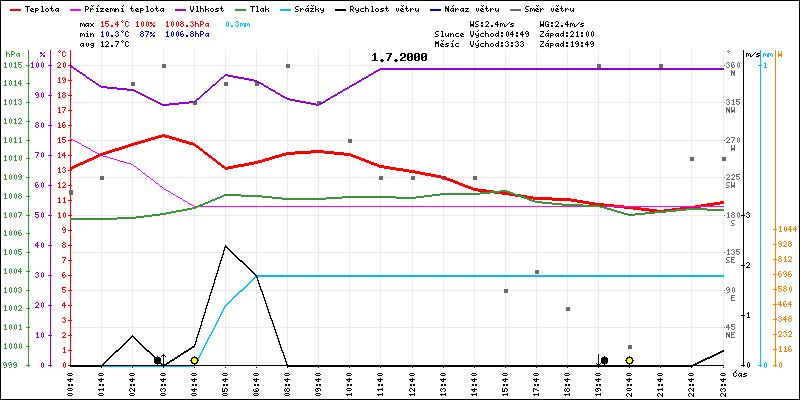Image resolution: width=800 pixels, height=400 pixels.
Task: Click the red Teplota legend line
Action: tap(14, 7)
